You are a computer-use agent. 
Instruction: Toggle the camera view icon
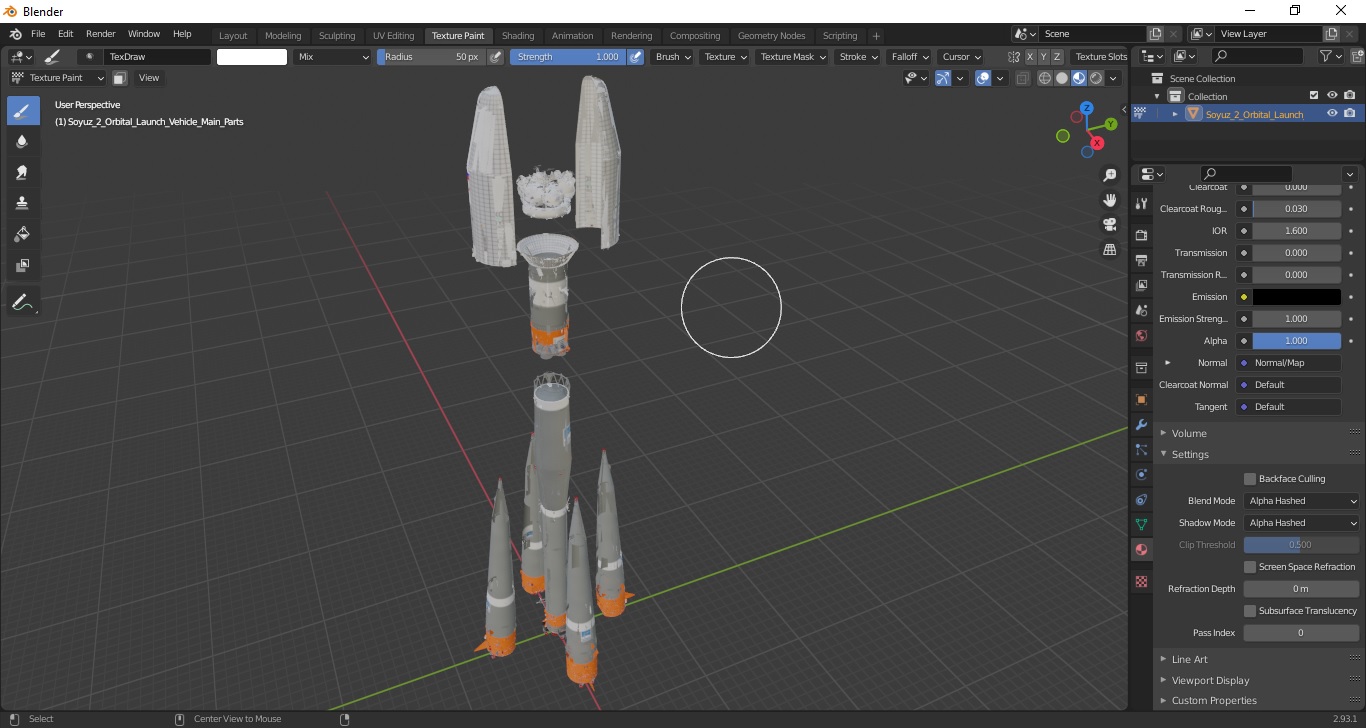pos(1109,224)
